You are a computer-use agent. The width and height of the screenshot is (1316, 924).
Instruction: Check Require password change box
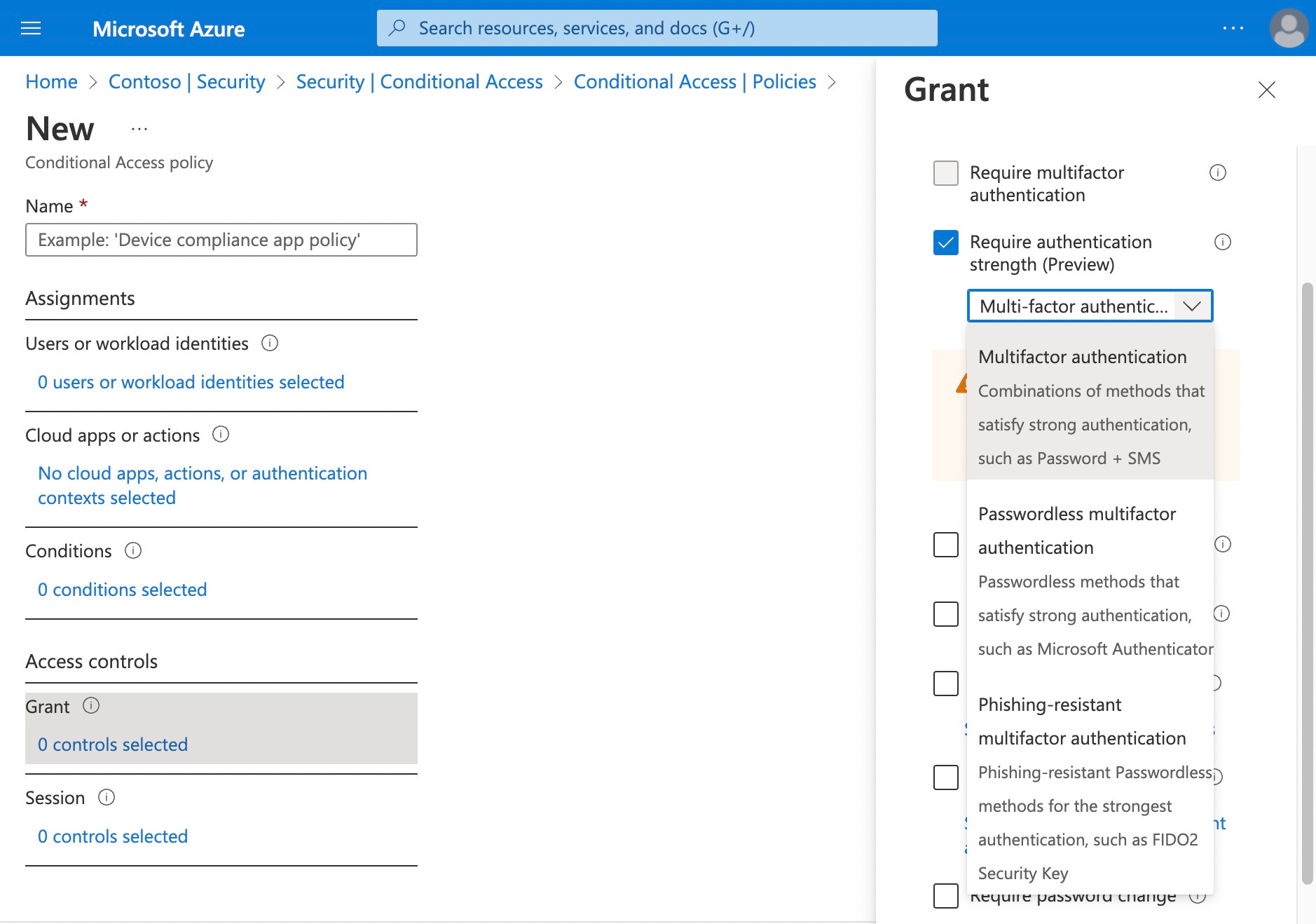click(946, 896)
